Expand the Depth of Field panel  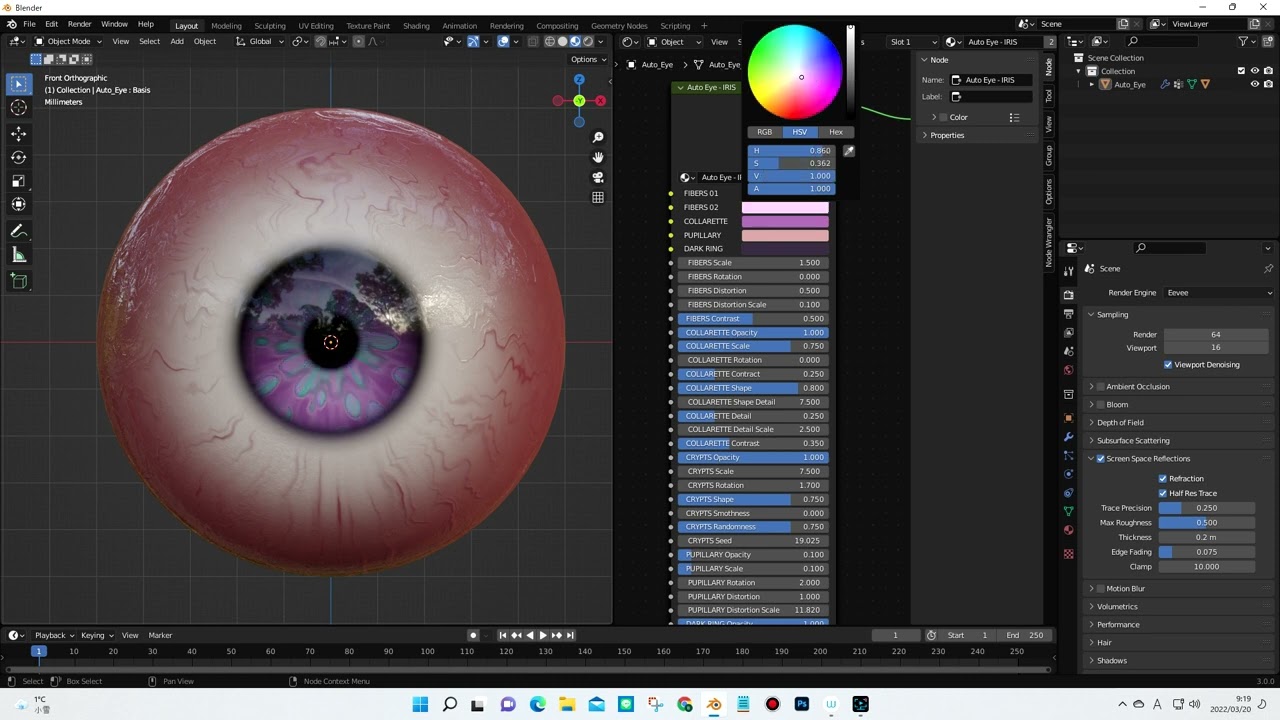[x=1120, y=423]
